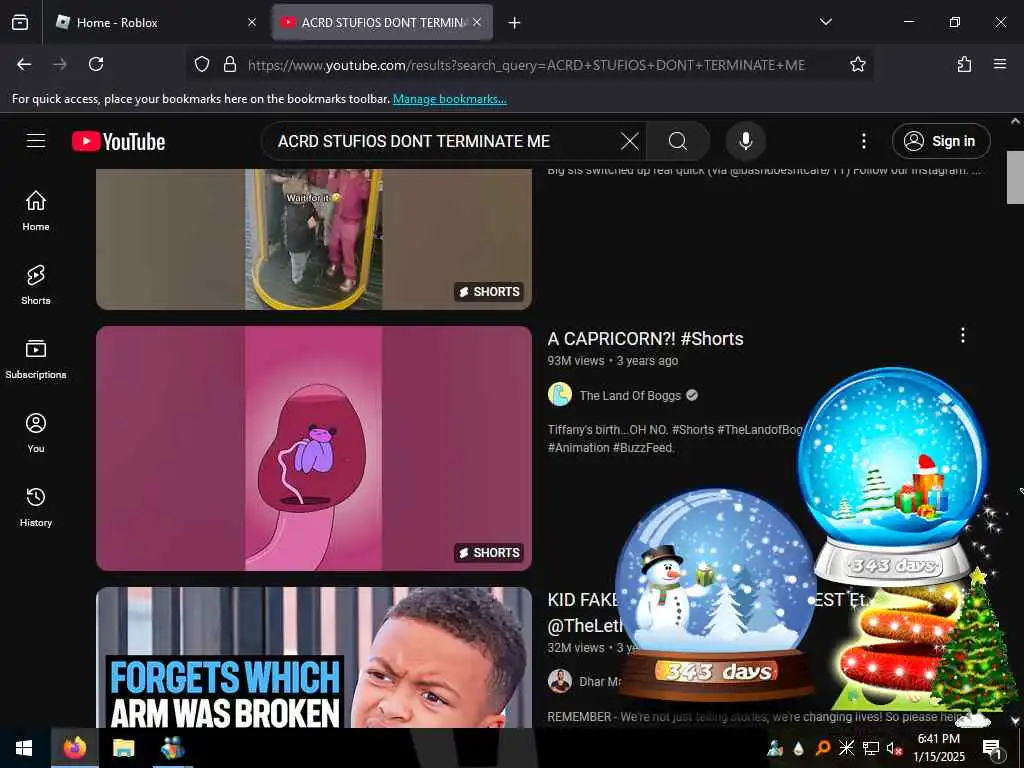Go to Home in sidebar

point(36,210)
